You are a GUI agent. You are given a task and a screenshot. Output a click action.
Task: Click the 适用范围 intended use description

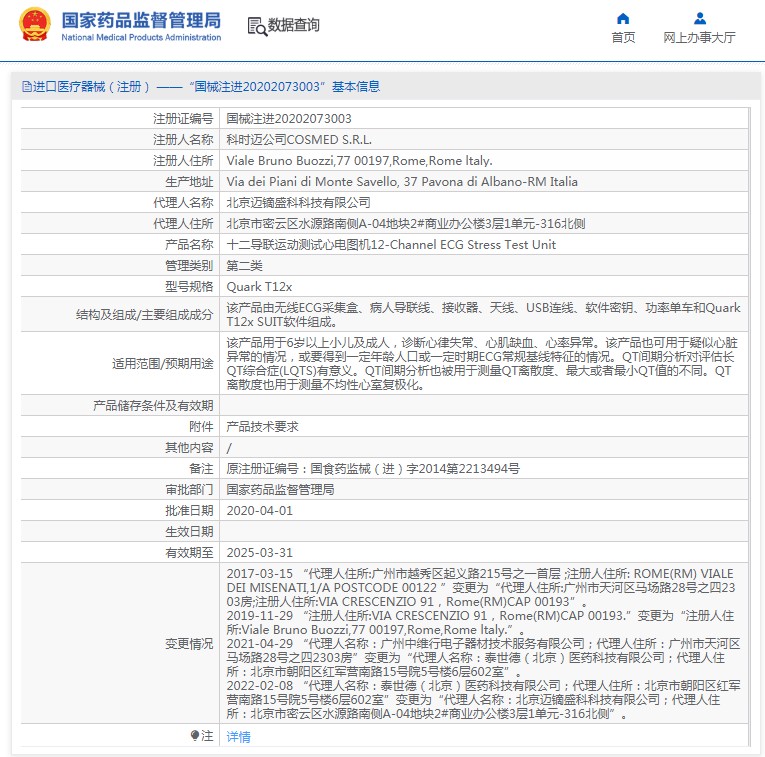[x=482, y=363]
